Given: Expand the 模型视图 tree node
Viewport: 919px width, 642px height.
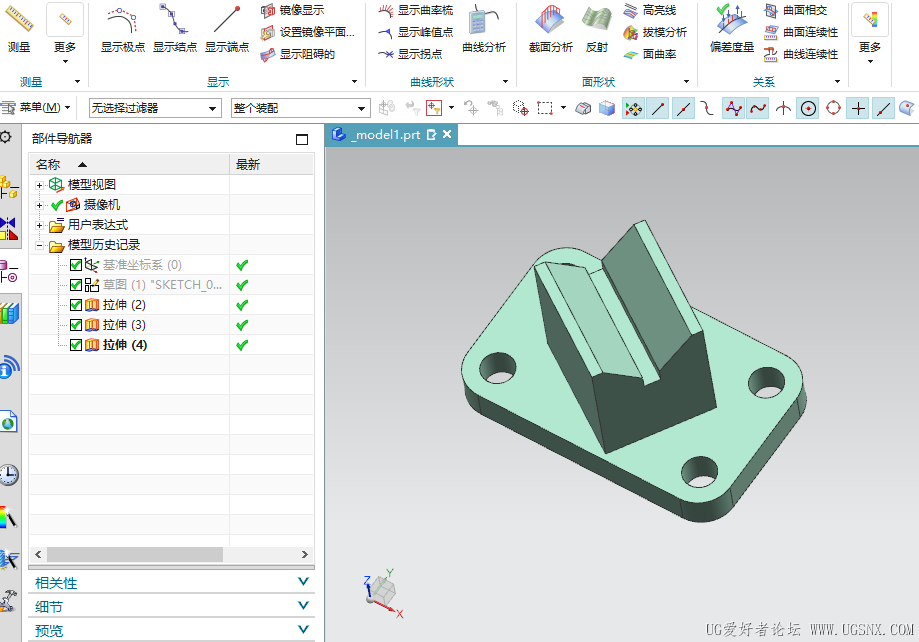Looking at the screenshot, I should pos(39,185).
